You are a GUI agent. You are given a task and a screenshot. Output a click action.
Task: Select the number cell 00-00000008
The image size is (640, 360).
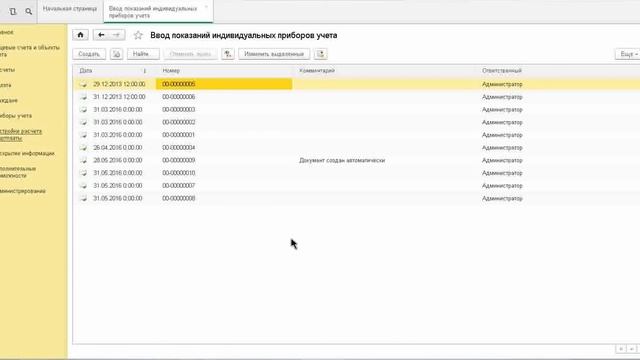(x=178, y=198)
